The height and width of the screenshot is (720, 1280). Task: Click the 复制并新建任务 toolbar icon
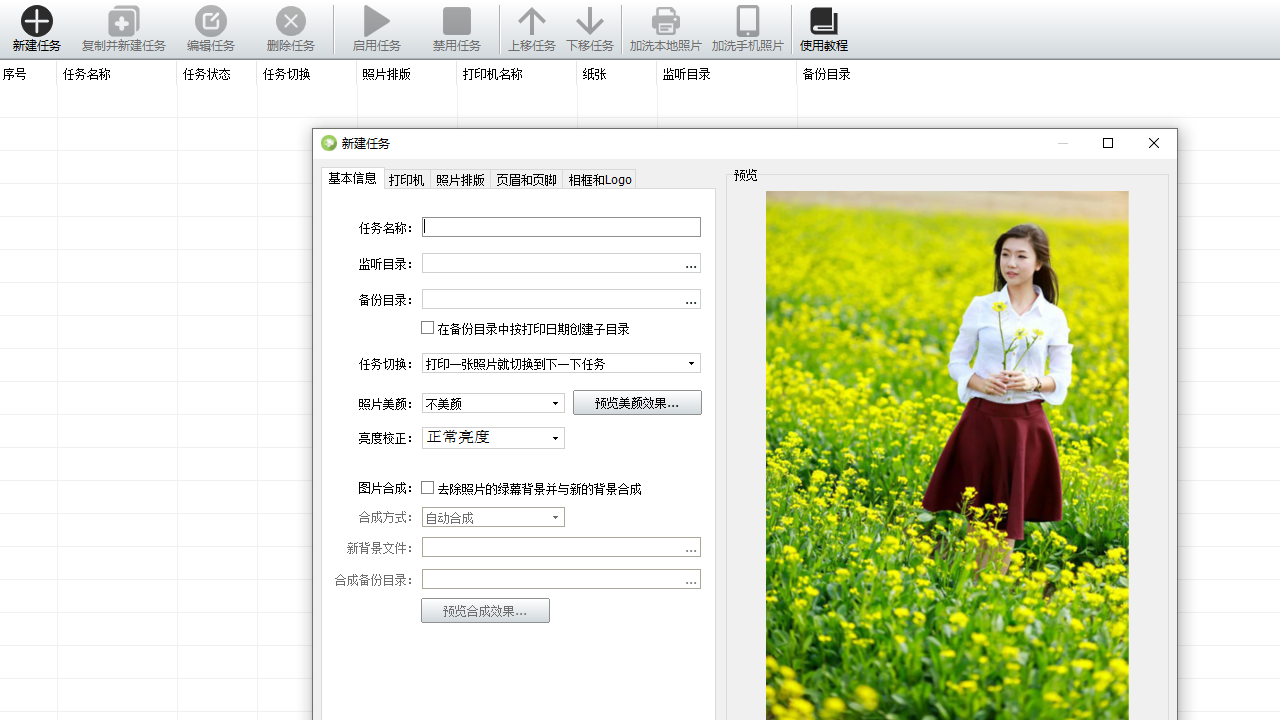click(124, 21)
